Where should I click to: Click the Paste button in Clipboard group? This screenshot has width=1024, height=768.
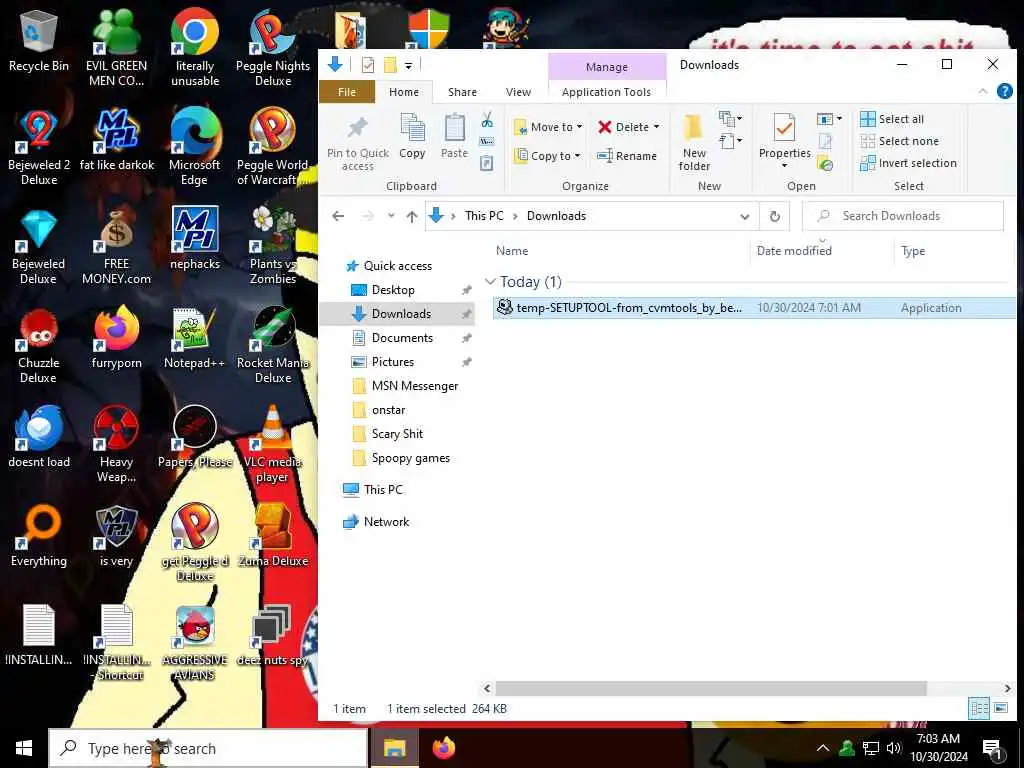455,136
